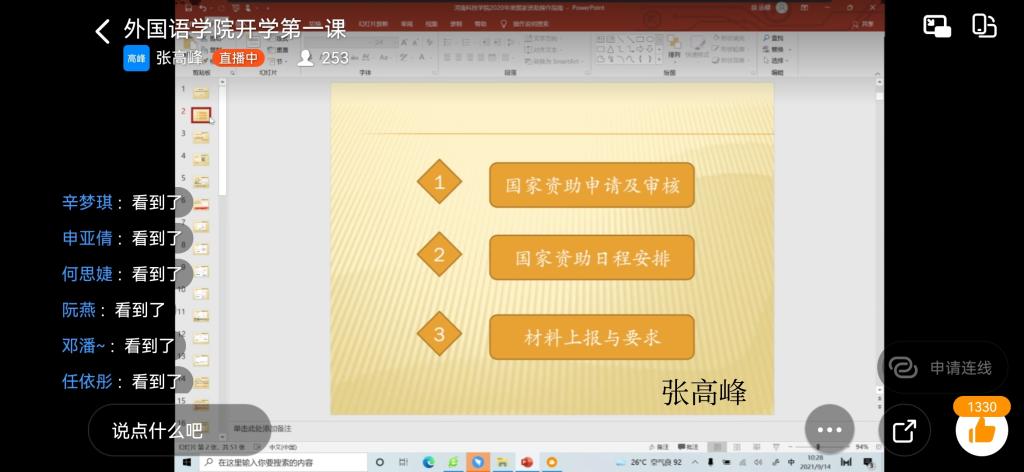Image resolution: width=1024 pixels, height=472 pixels.
Task: Click the 国家资助申请及审核 slide box
Action: [x=591, y=185]
